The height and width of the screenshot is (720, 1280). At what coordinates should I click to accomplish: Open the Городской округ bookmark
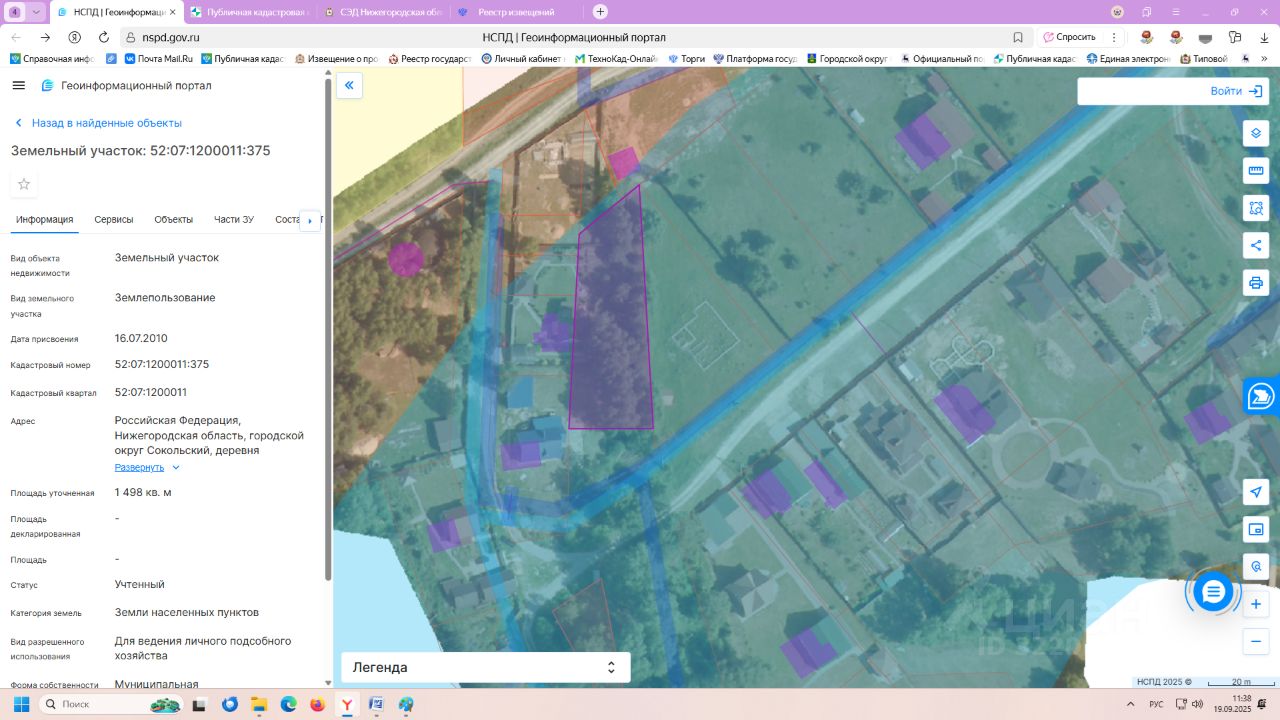tap(847, 59)
